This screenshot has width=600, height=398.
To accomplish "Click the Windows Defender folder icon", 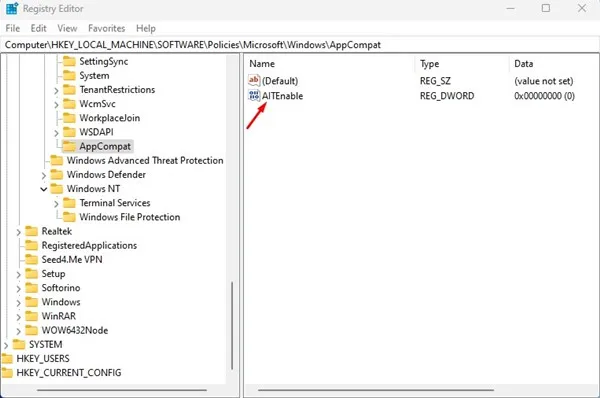I will [57, 175].
